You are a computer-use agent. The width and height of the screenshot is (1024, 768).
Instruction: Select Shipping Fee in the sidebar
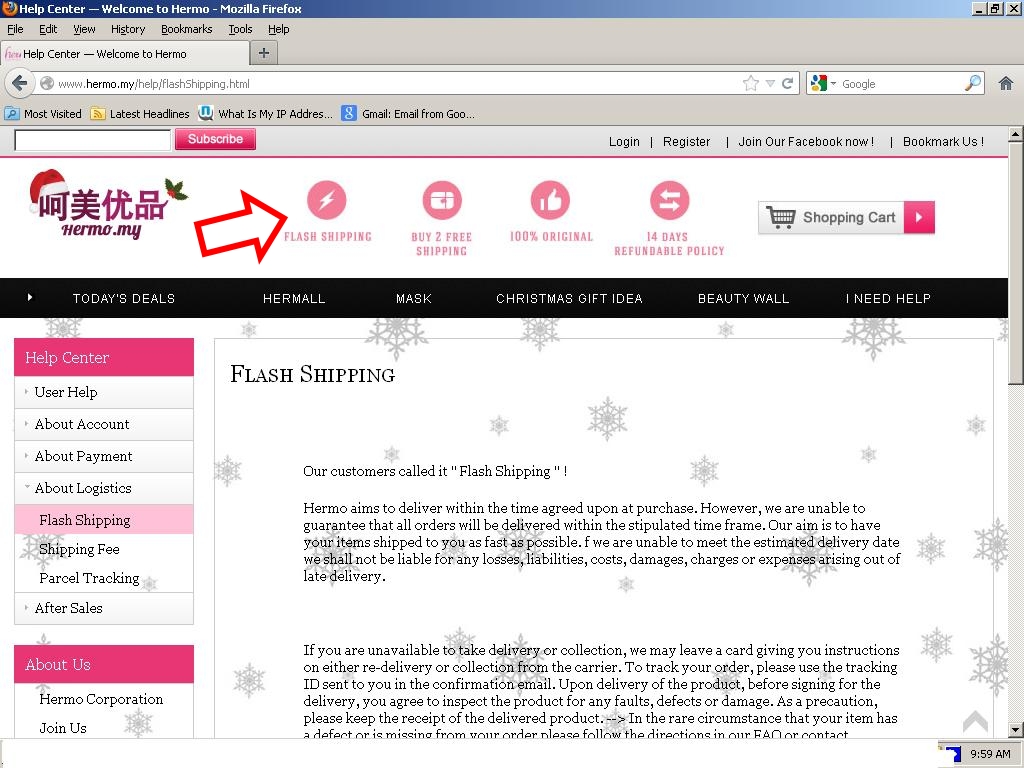(79, 549)
